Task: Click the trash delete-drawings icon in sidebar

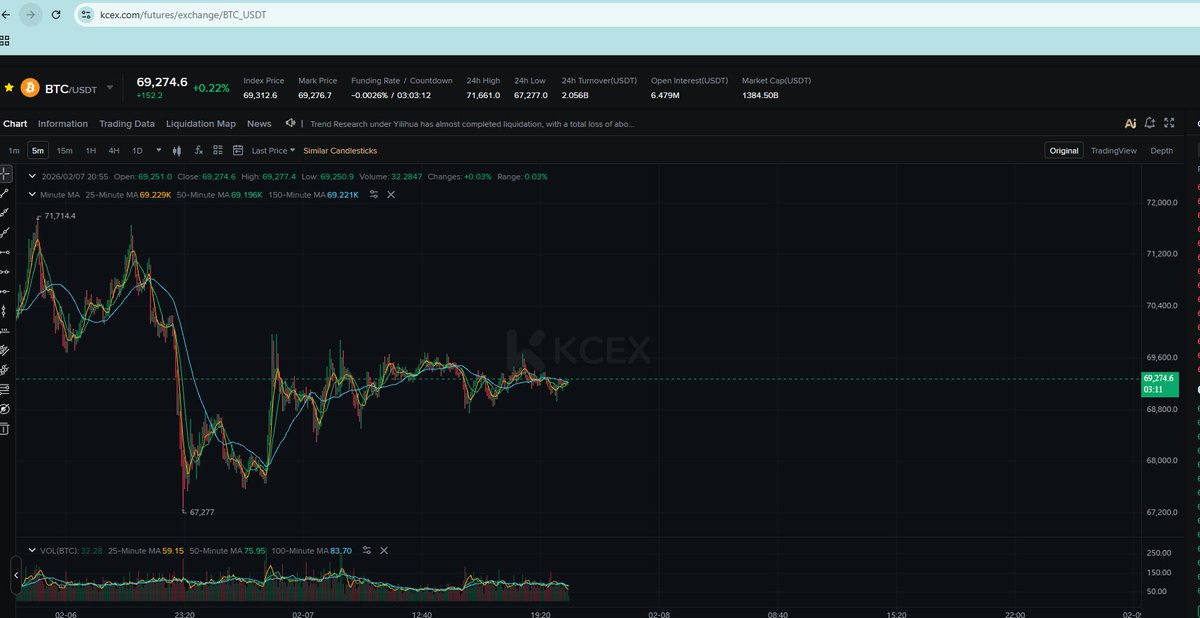Action: pyautogui.click(x=4, y=429)
